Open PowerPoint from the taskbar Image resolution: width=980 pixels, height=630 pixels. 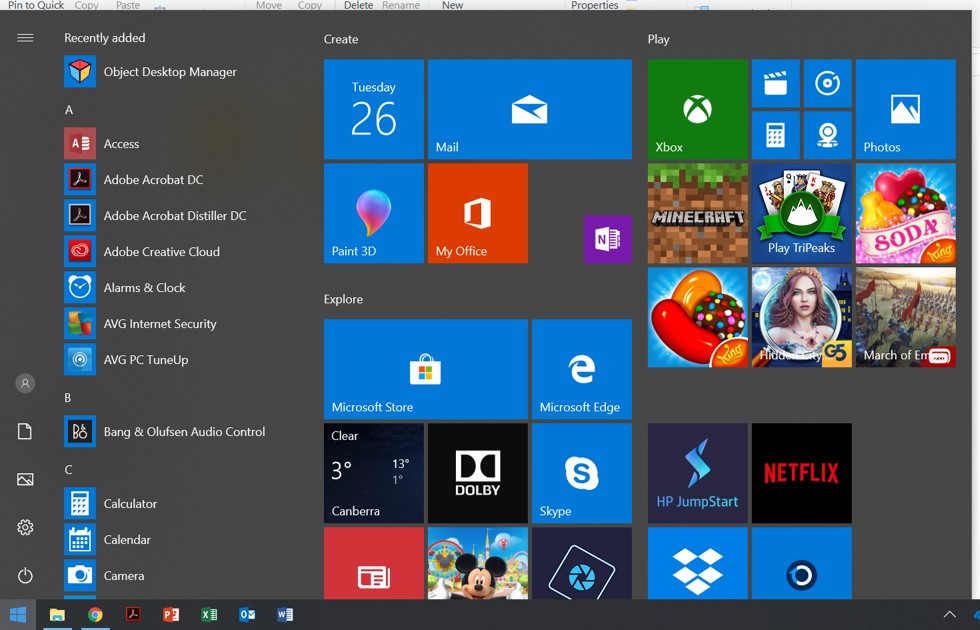tap(171, 615)
